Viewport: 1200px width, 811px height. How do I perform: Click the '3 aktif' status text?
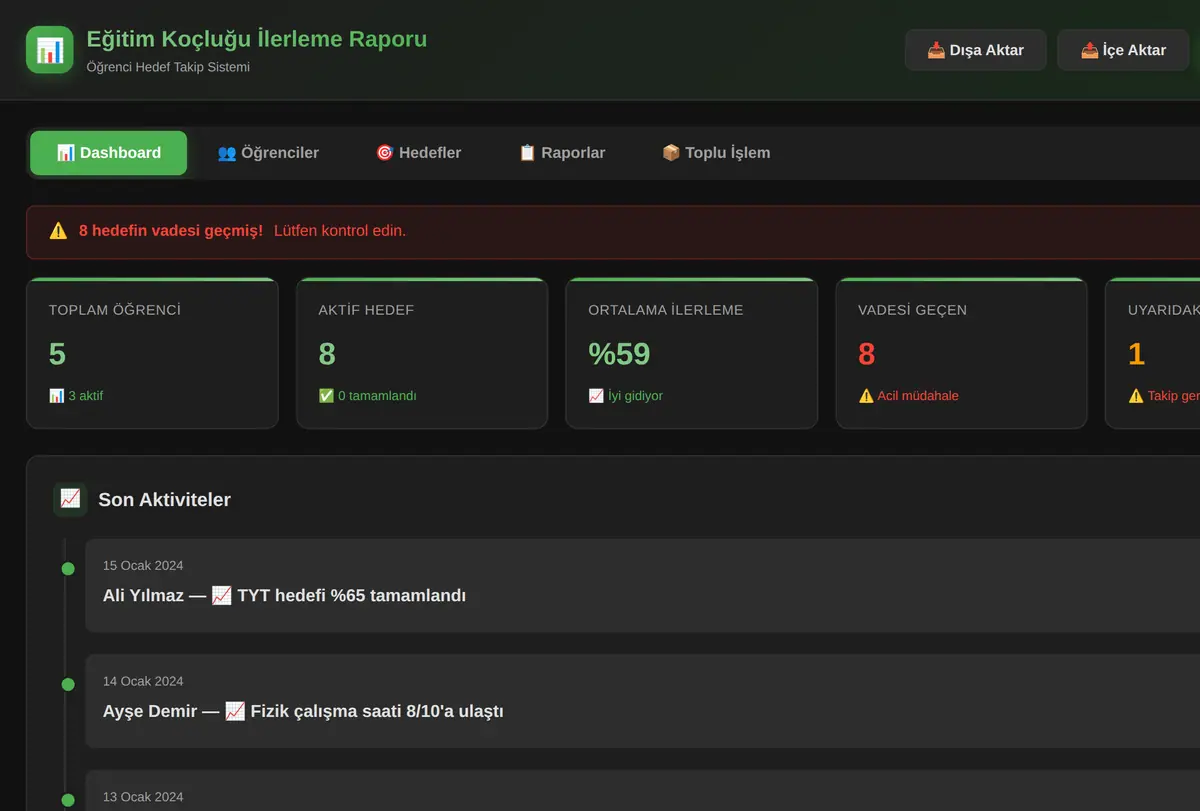(85, 396)
